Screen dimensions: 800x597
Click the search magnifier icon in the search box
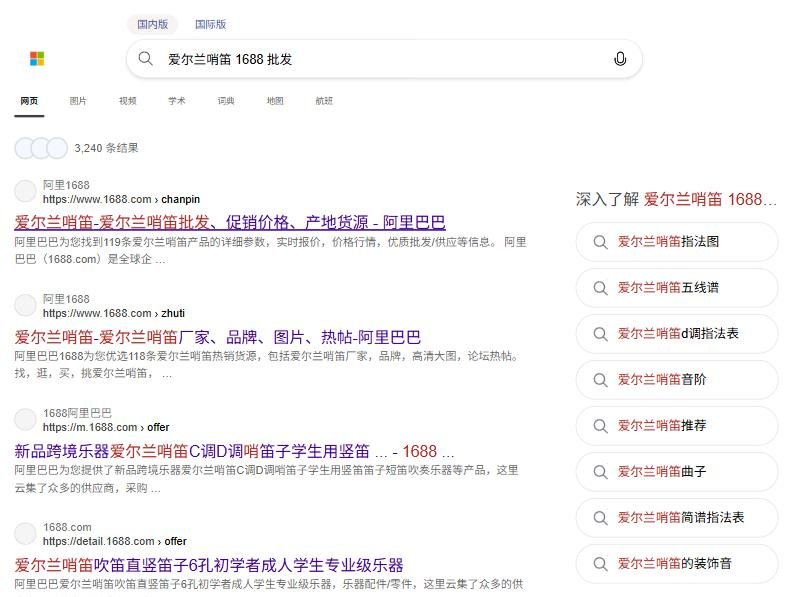coord(145,58)
